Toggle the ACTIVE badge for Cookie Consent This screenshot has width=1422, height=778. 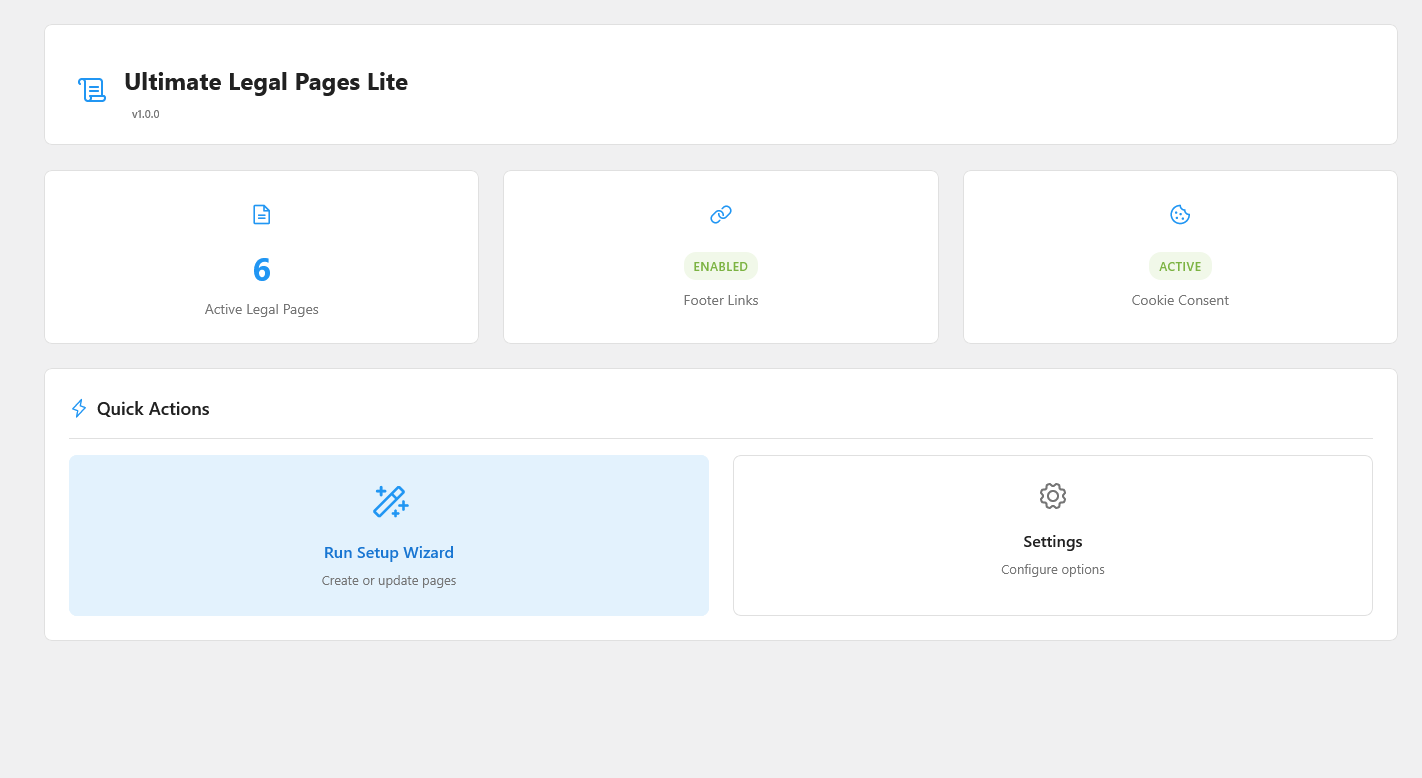[x=1180, y=266]
